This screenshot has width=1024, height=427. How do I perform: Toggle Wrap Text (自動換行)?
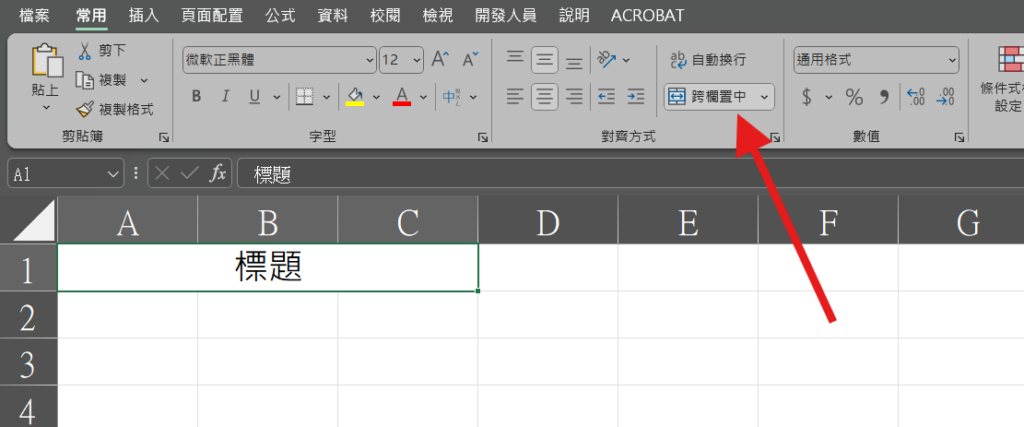point(708,60)
